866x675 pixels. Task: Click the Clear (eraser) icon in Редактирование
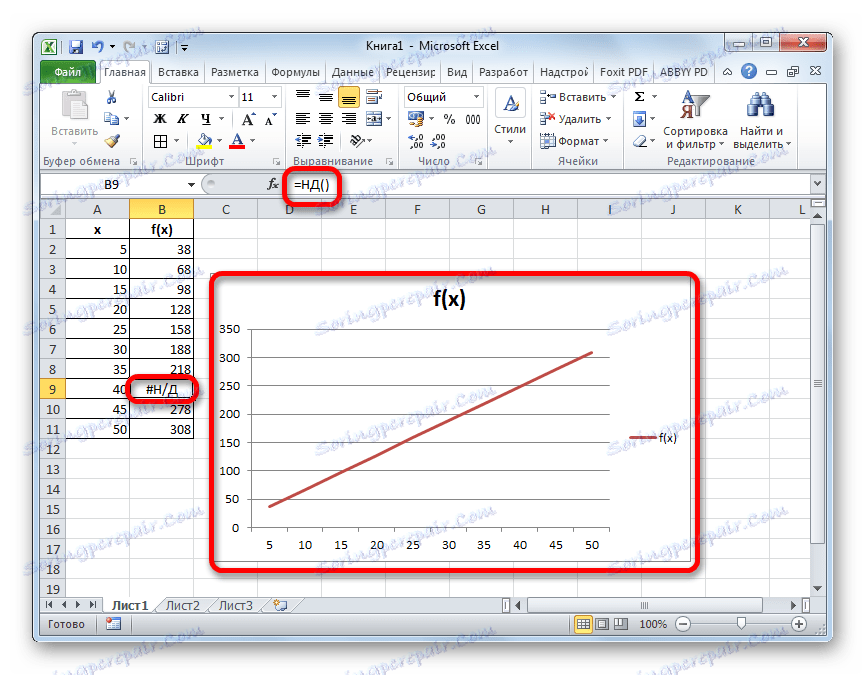point(639,140)
